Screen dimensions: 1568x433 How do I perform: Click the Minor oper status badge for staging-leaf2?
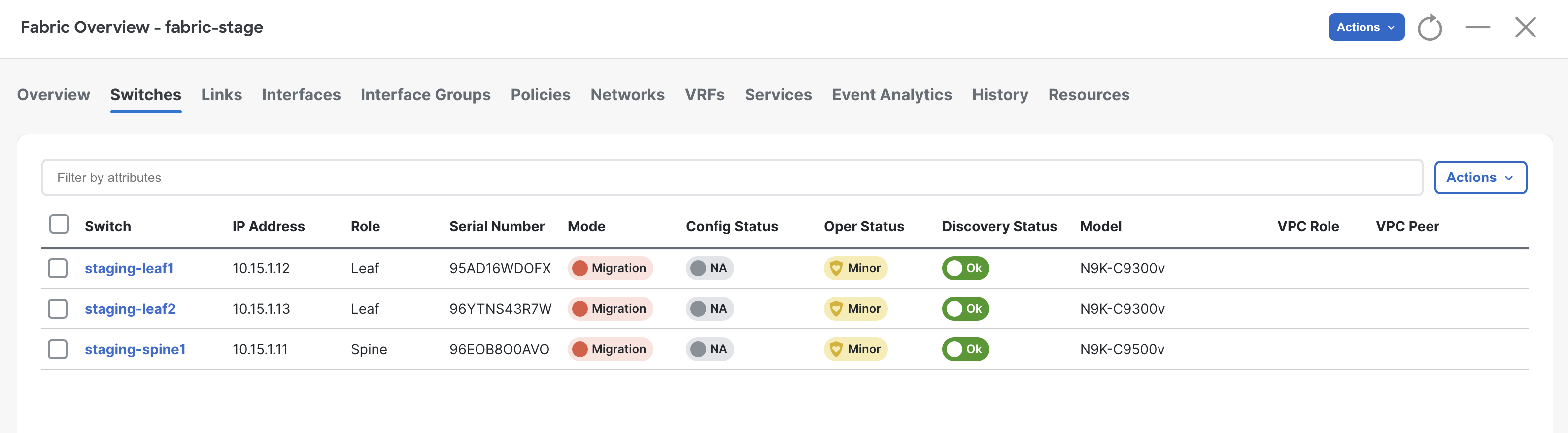[855, 309]
